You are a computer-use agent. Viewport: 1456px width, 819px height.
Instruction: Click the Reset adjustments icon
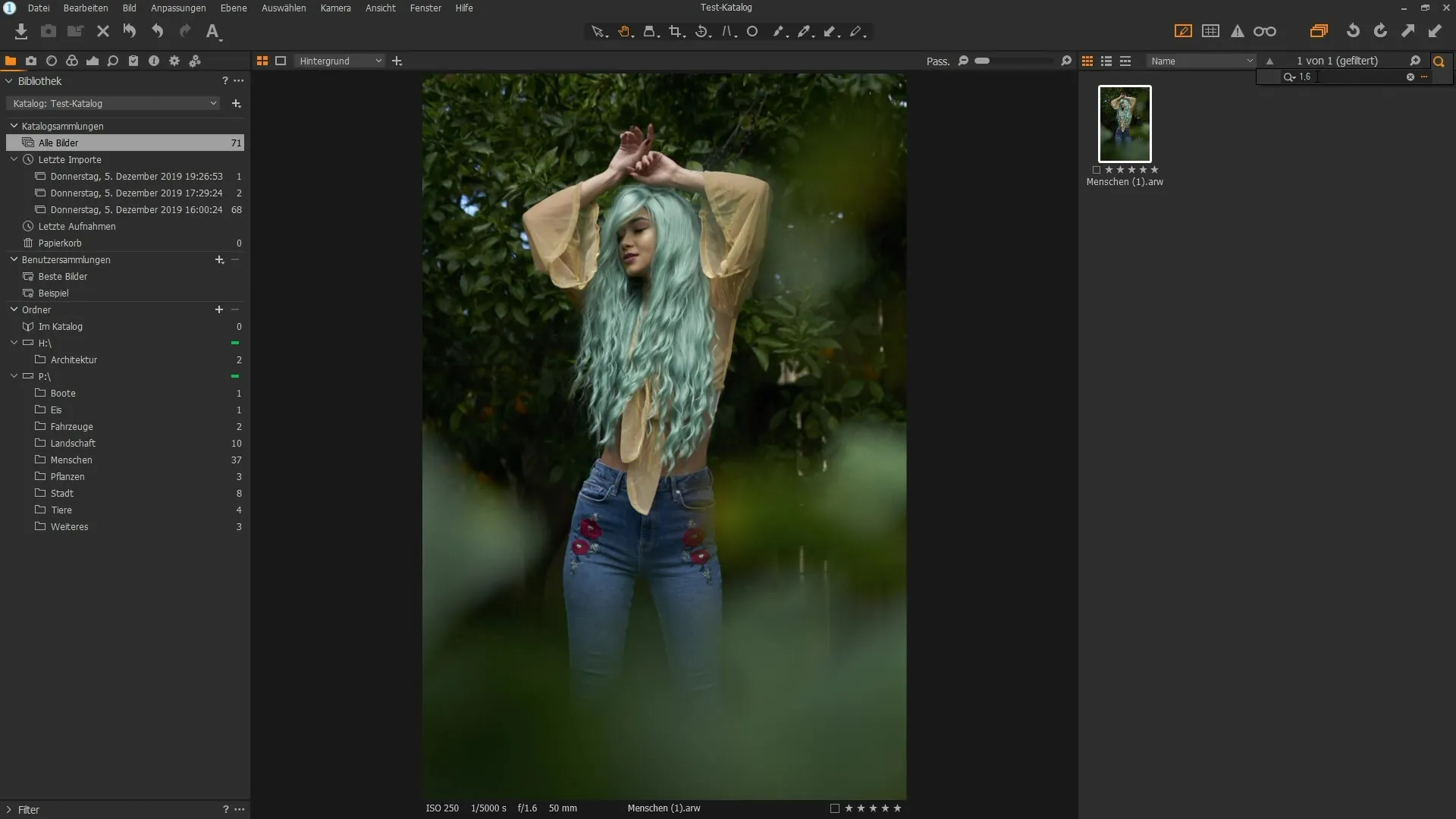pyautogui.click(x=130, y=31)
